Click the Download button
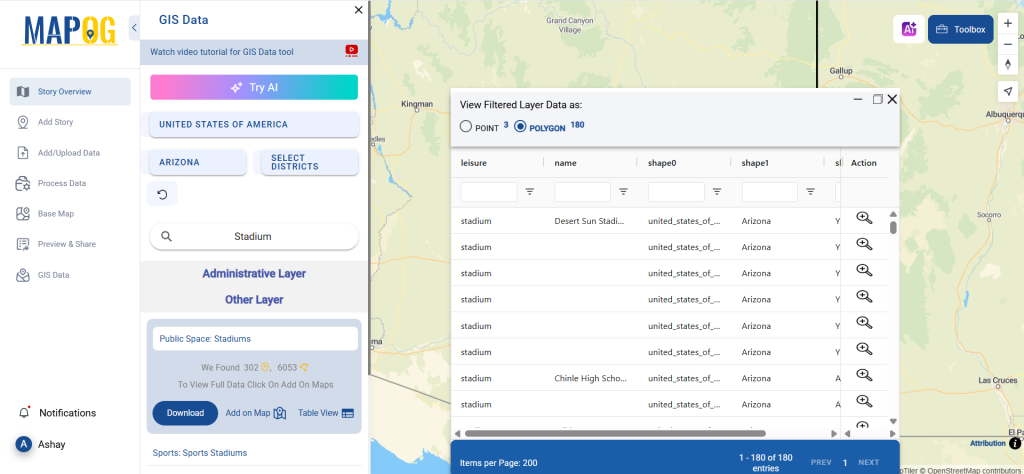This screenshot has height=474, width=1024. [185, 413]
